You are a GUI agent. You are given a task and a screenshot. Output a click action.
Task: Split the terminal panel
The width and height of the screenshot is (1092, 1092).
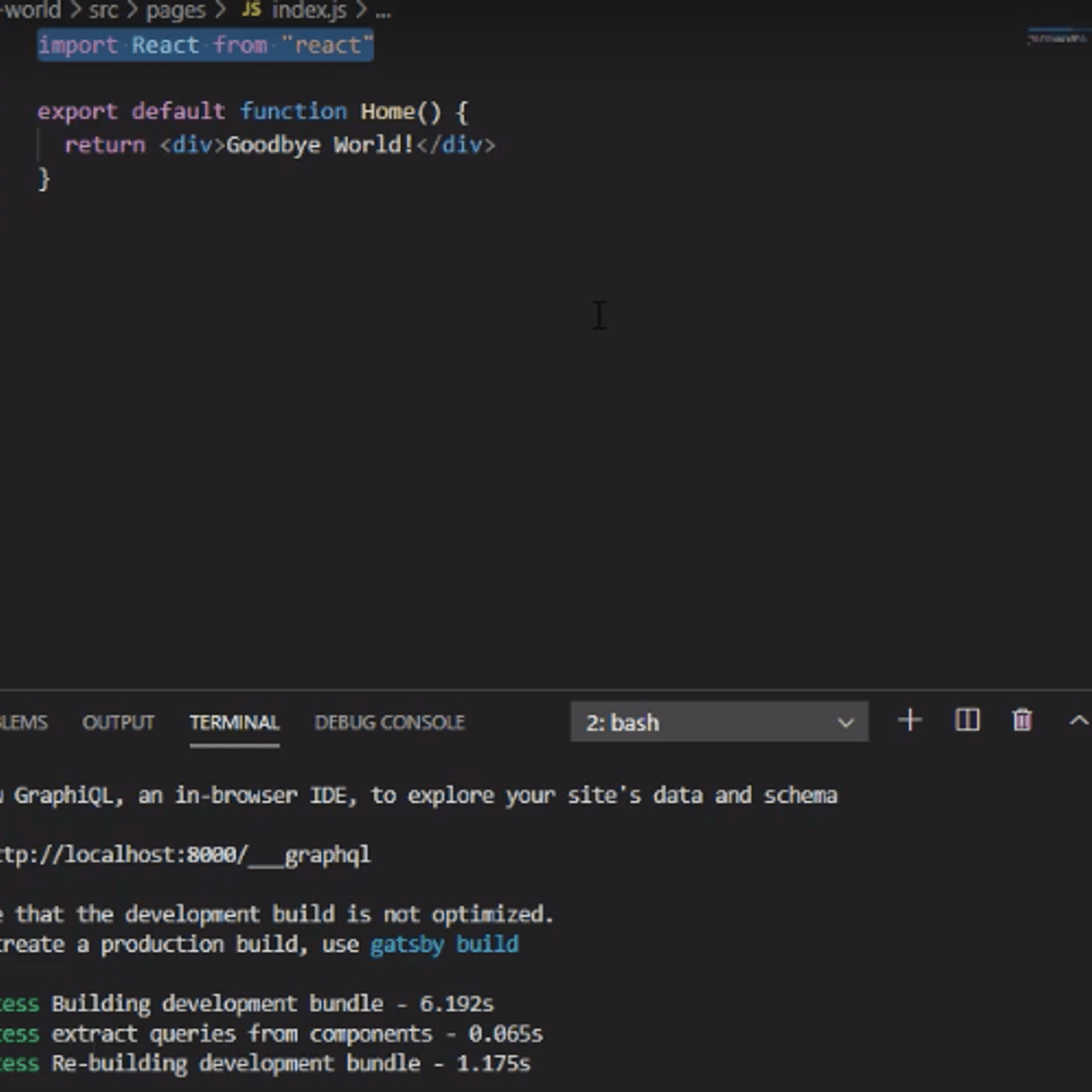tap(966, 721)
